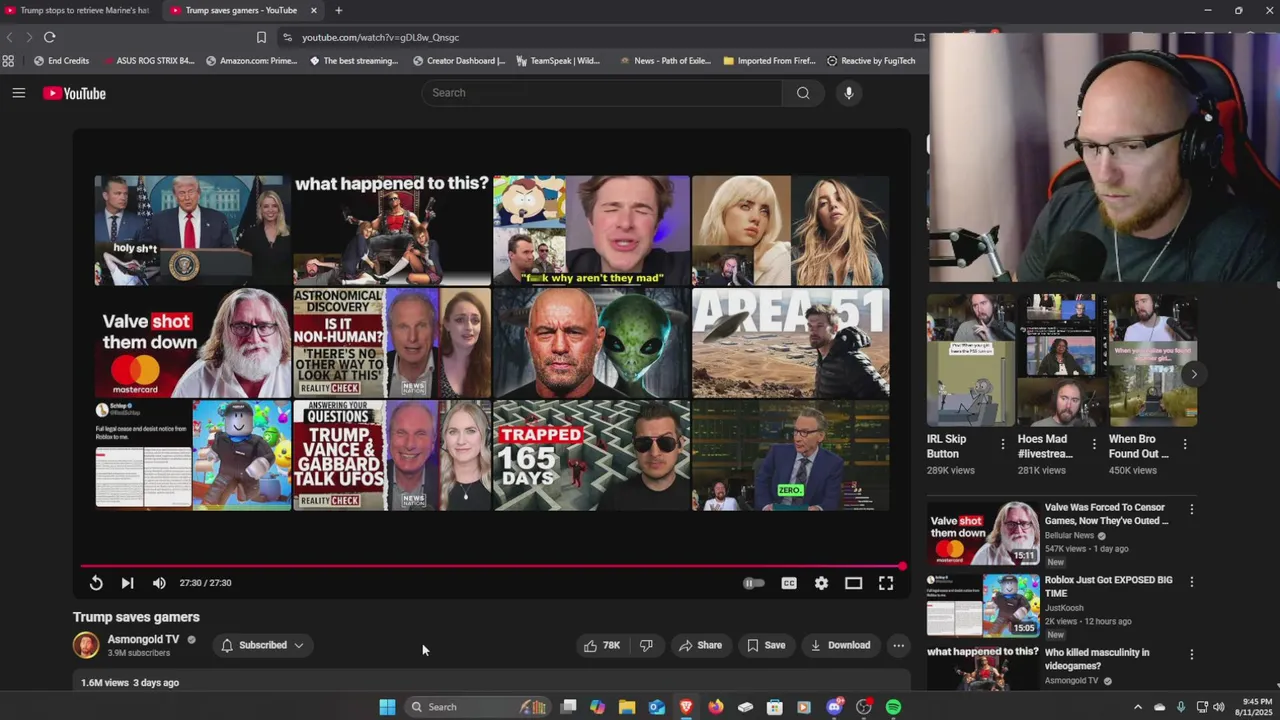
Task: Click in the YouTube search field
Action: coord(602,93)
